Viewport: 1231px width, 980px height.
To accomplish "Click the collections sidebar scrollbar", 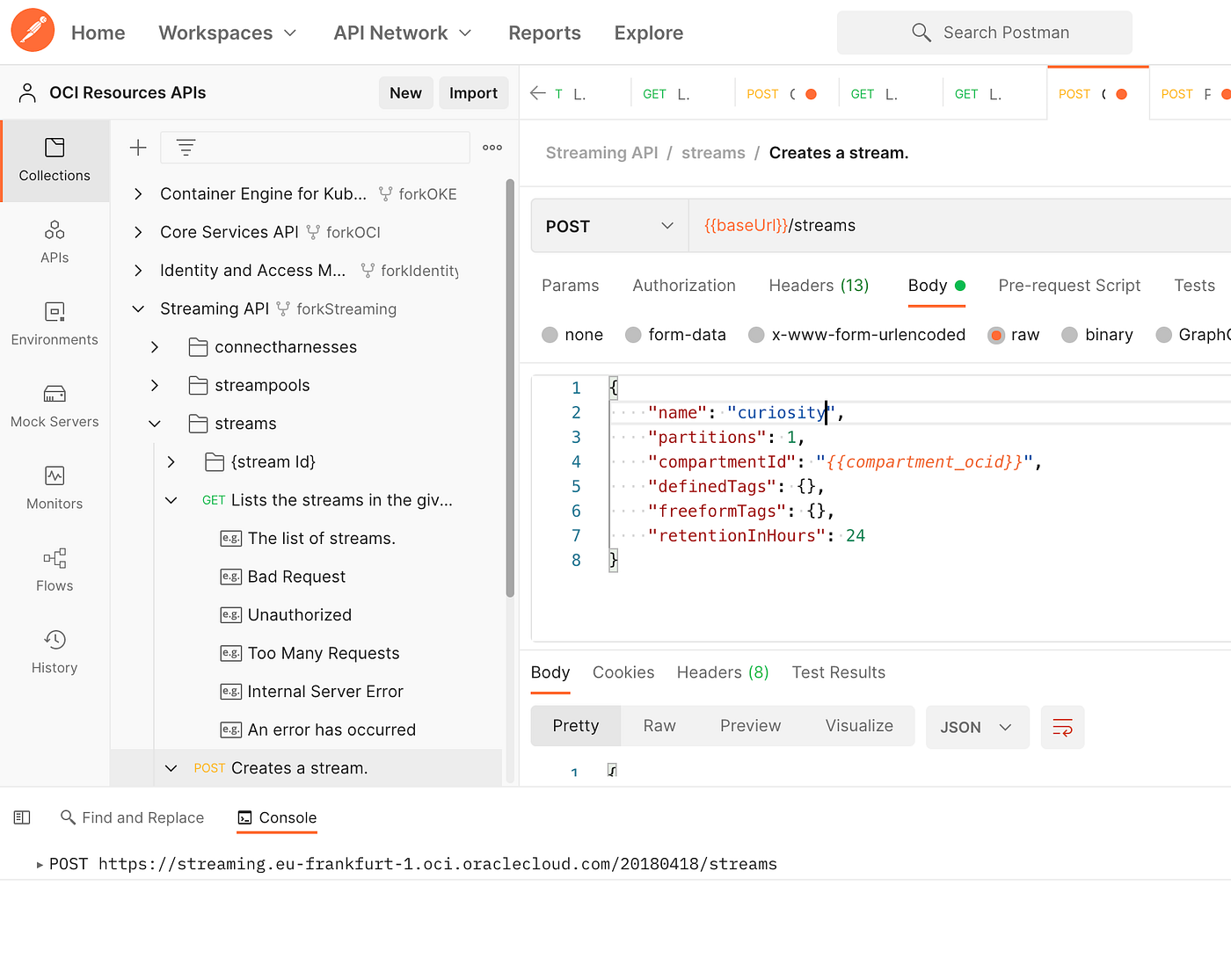I will click(x=510, y=388).
